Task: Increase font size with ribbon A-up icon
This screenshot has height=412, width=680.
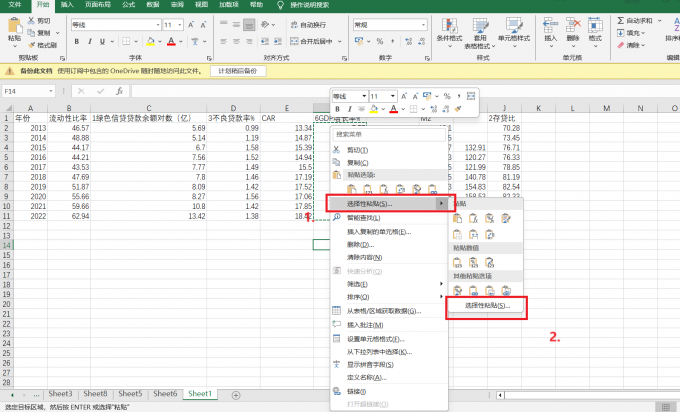Action: click(x=191, y=25)
